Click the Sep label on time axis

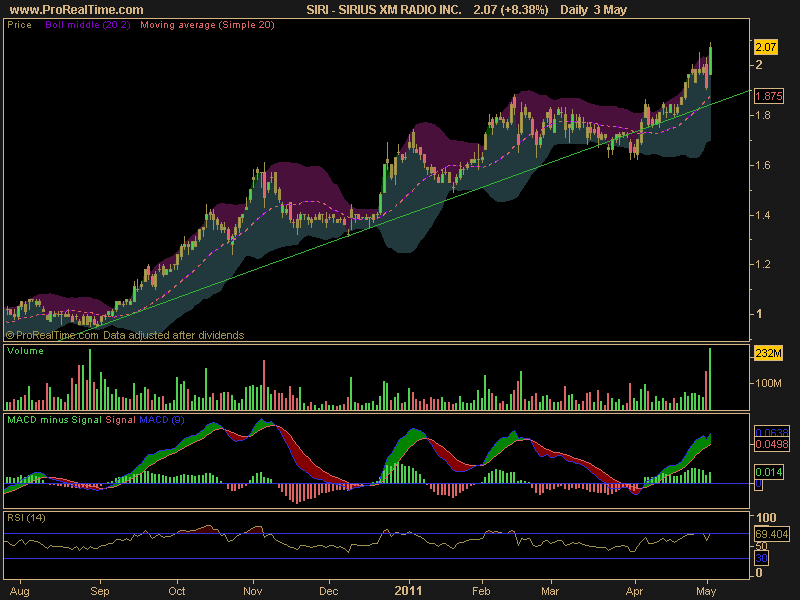pos(99,591)
